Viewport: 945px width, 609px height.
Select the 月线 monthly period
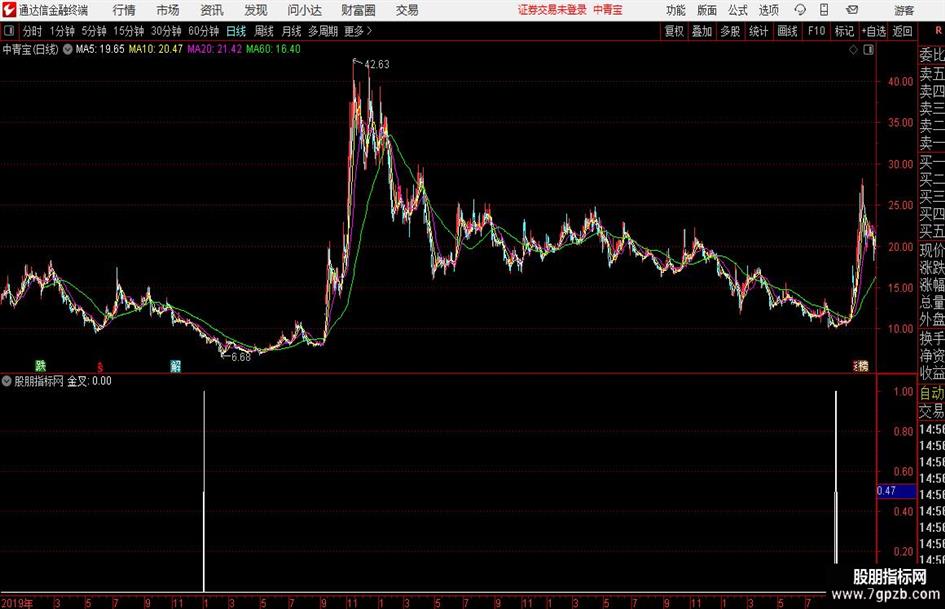292,31
